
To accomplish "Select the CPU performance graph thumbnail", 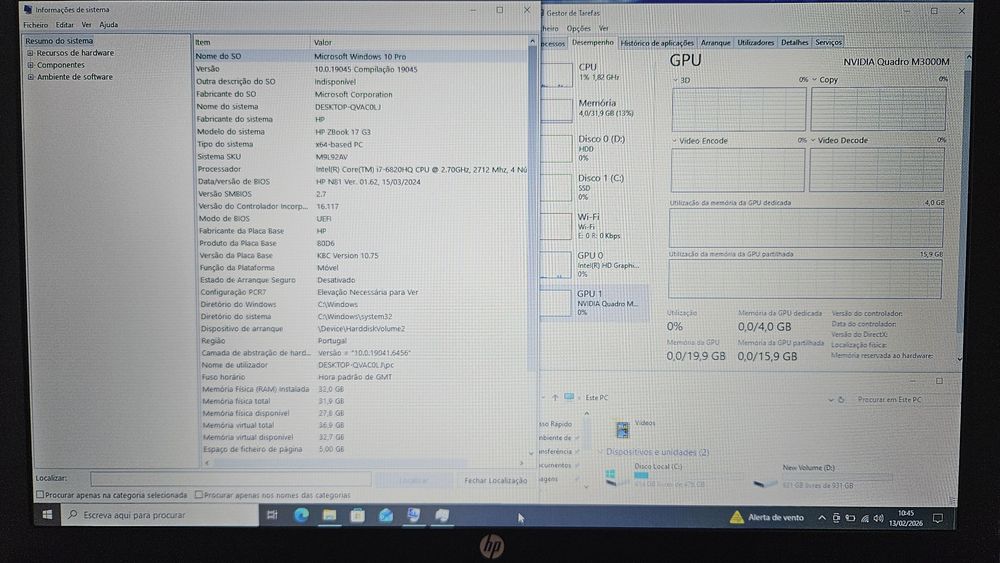I will point(556,74).
